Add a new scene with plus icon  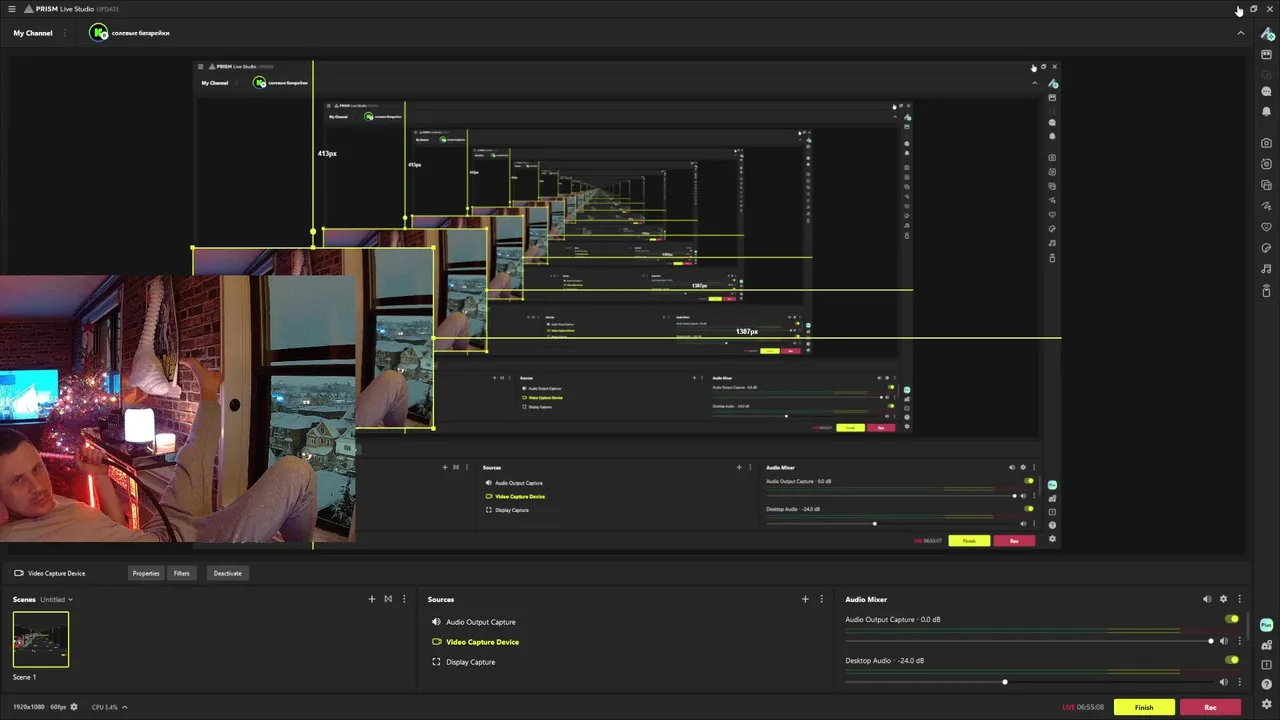(x=372, y=599)
